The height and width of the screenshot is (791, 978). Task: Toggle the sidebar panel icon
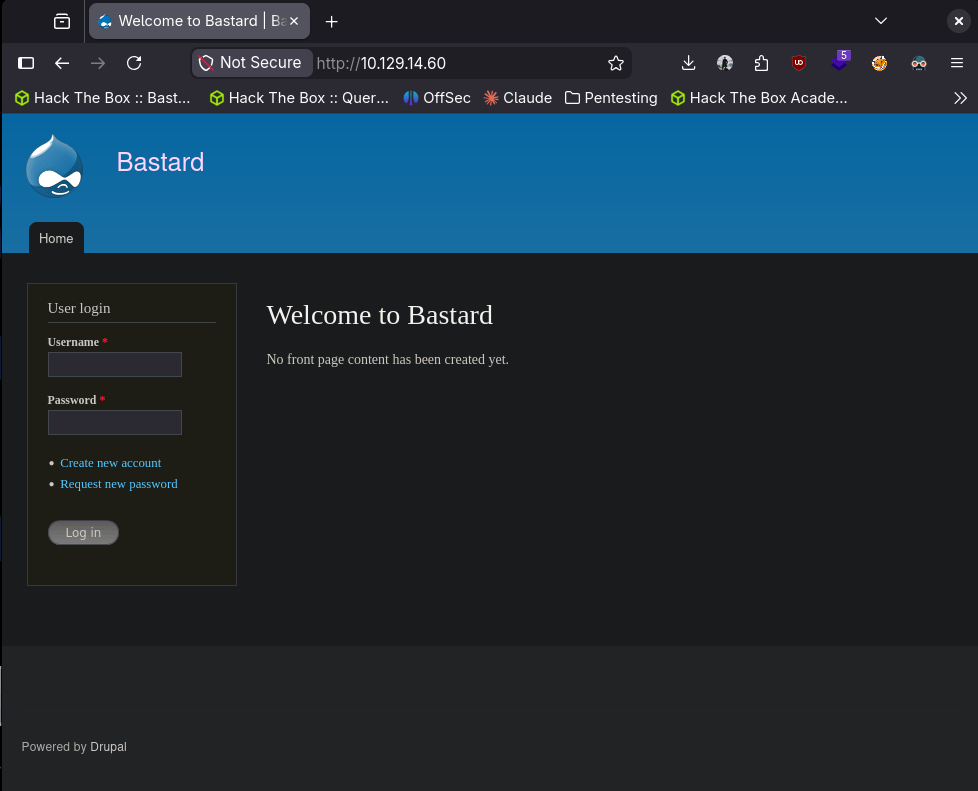27,63
